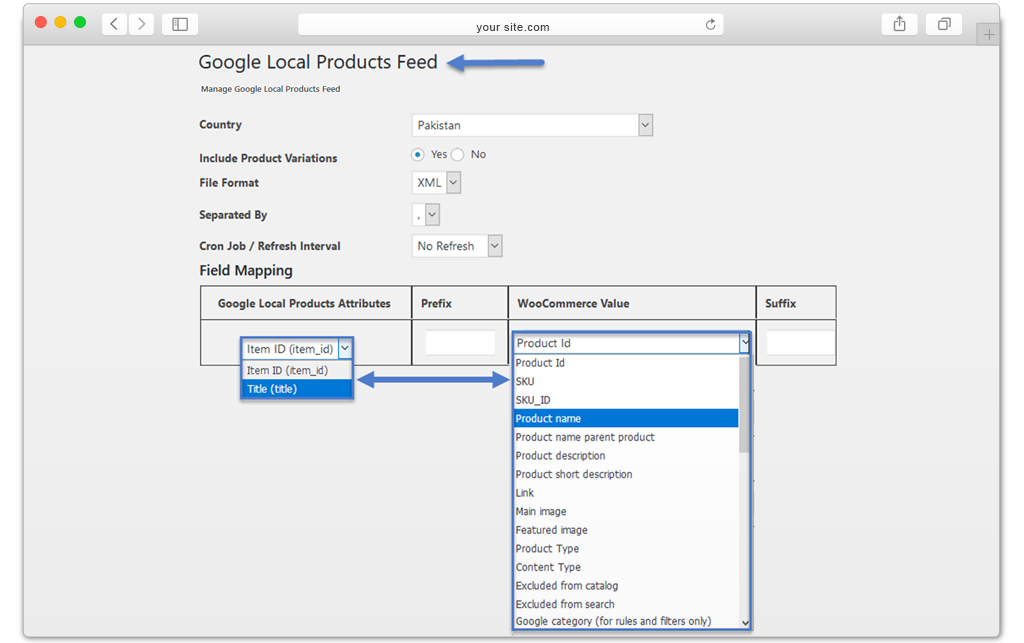Open the File Format dropdown showing XML
Screen dimensions: 1024x643
tap(436, 183)
